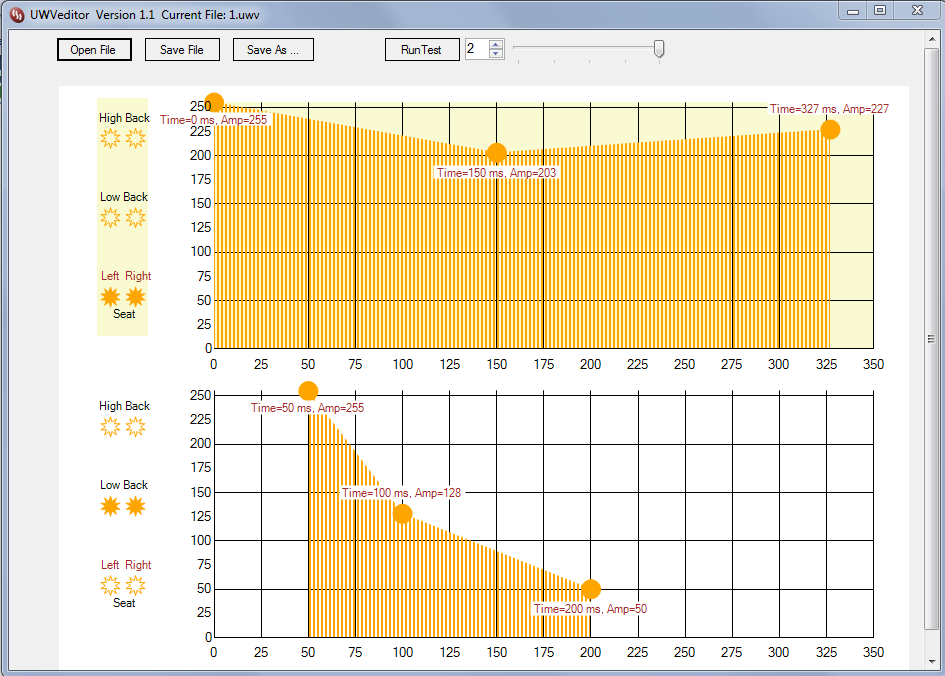Toggle upper chart High Back left star
The height and width of the screenshot is (676, 945).
coord(110,139)
